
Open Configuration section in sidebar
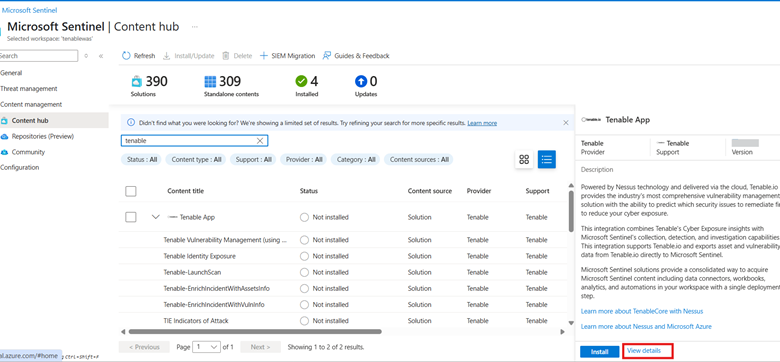(19, 168)
